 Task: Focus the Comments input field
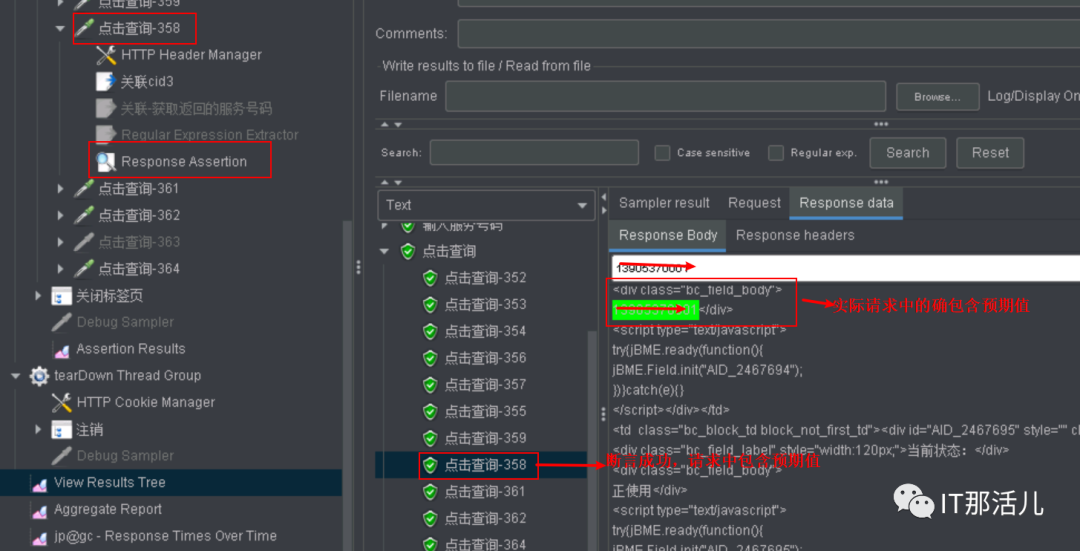click(769, 34)
